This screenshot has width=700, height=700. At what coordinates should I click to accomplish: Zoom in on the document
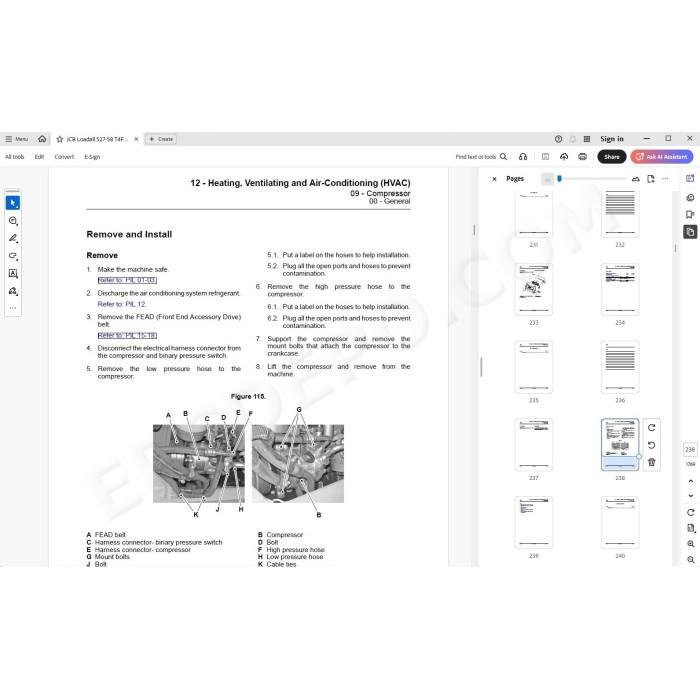(x=691, y=544)
